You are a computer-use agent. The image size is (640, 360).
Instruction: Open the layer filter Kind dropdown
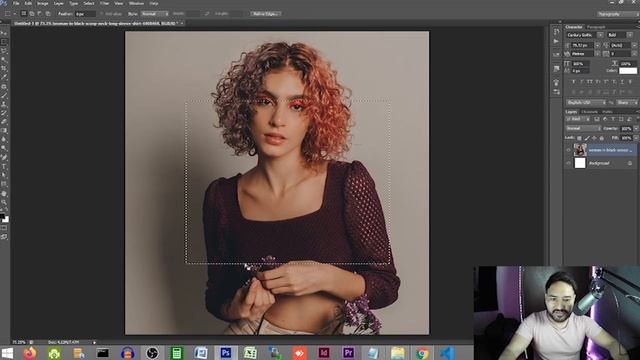[577, 119]
